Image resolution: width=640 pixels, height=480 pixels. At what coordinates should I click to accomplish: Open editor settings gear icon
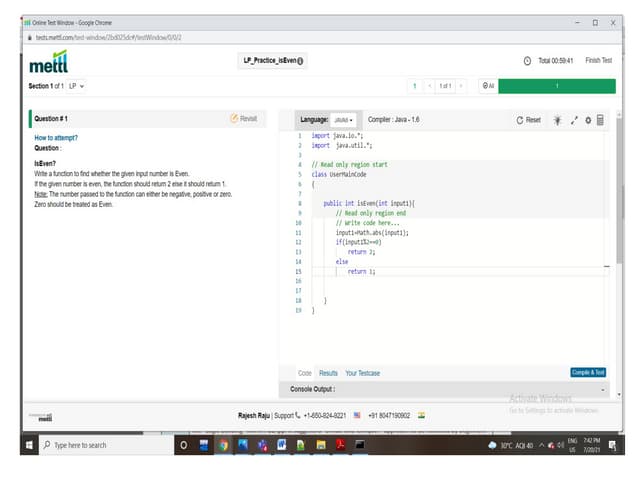point(588,120)
